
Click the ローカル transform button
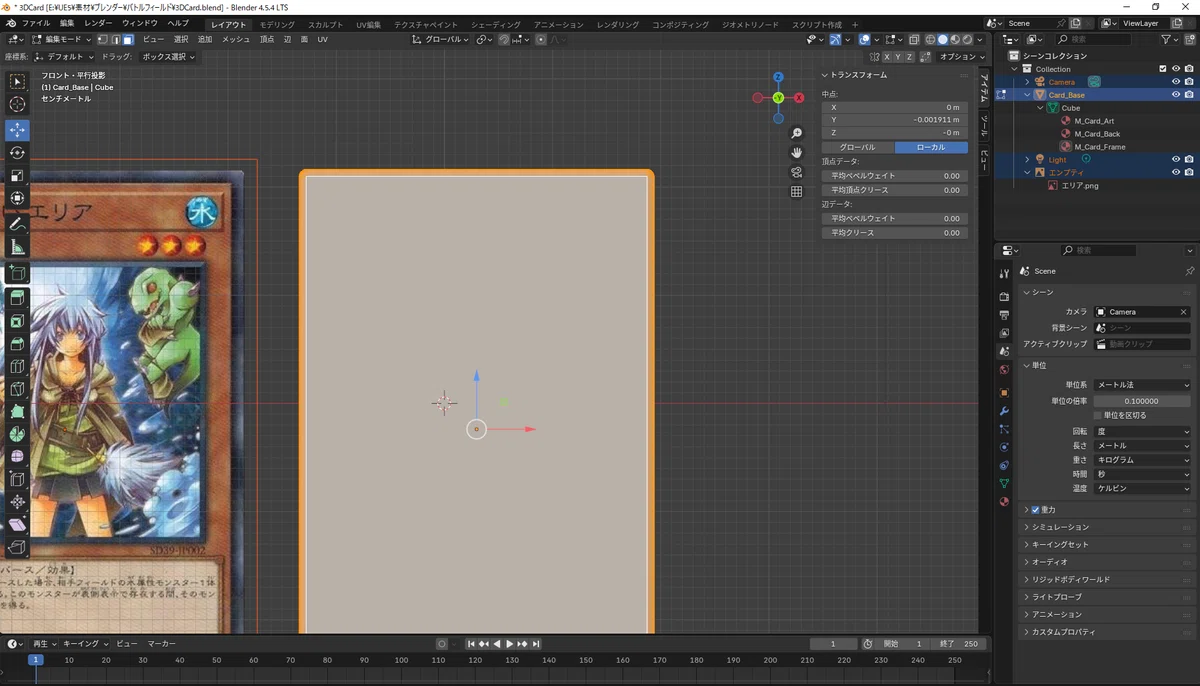931,147
